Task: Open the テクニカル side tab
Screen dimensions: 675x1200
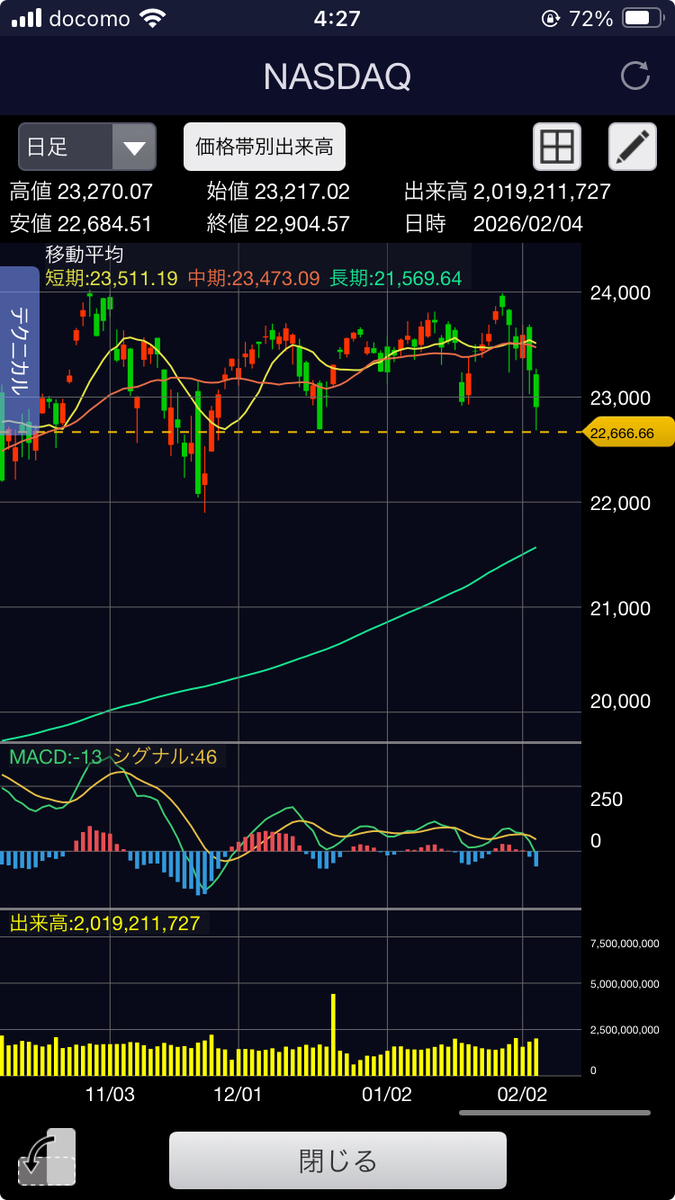Action: pyautogui.click(x=20, y=348)
